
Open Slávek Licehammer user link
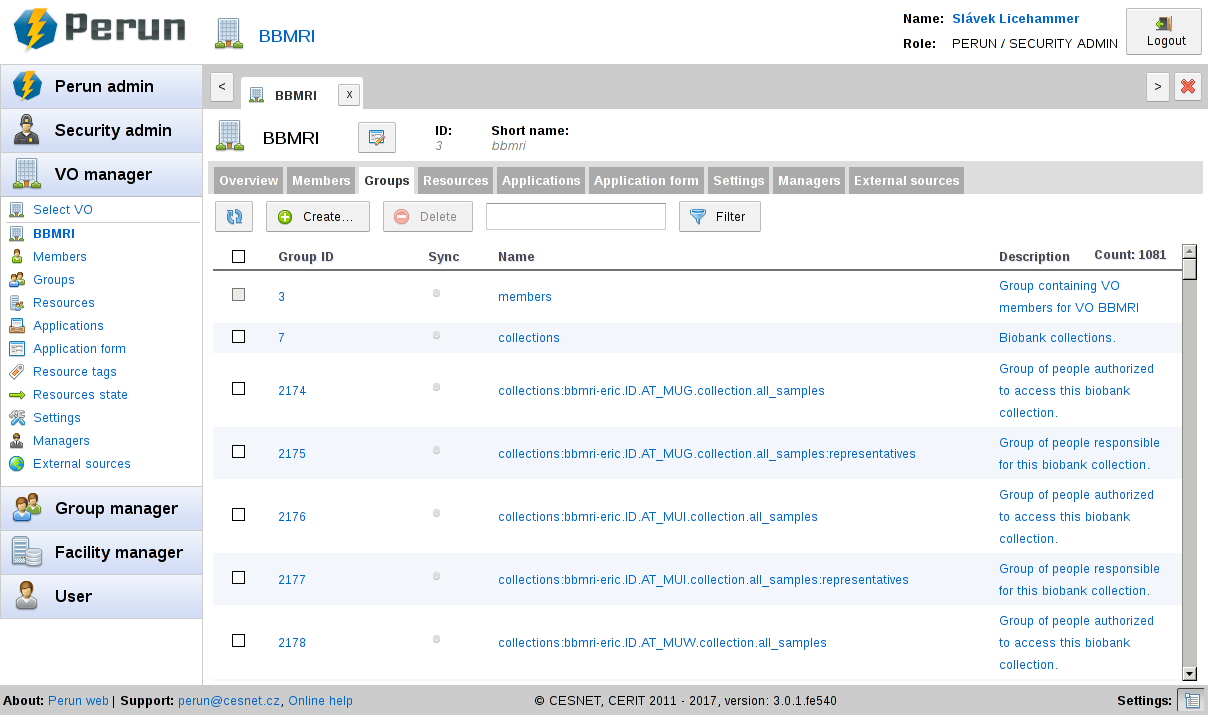click(x=1015, y=19)
